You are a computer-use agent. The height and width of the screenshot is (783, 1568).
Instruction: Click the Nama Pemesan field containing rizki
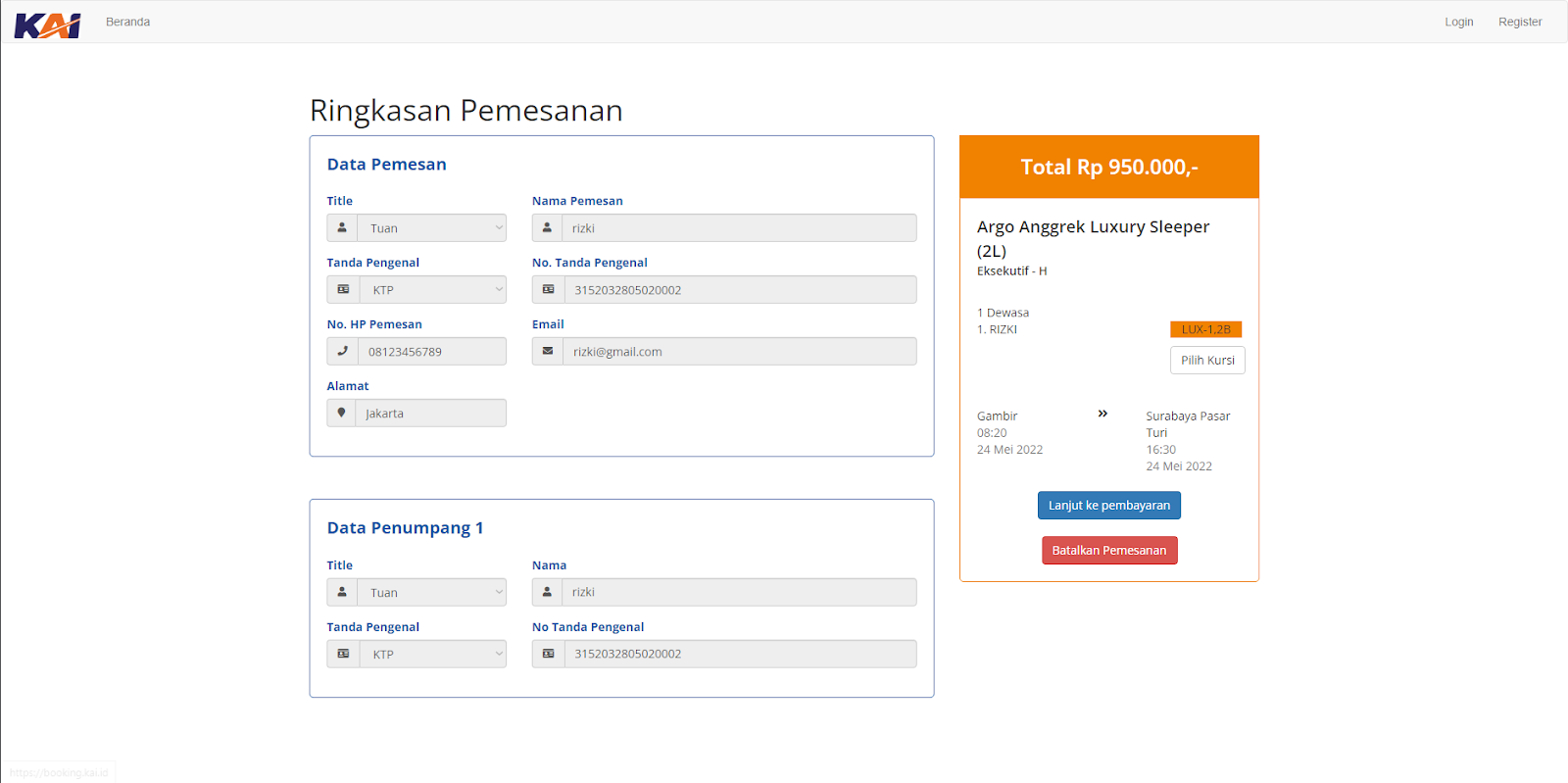click(739, 227)
